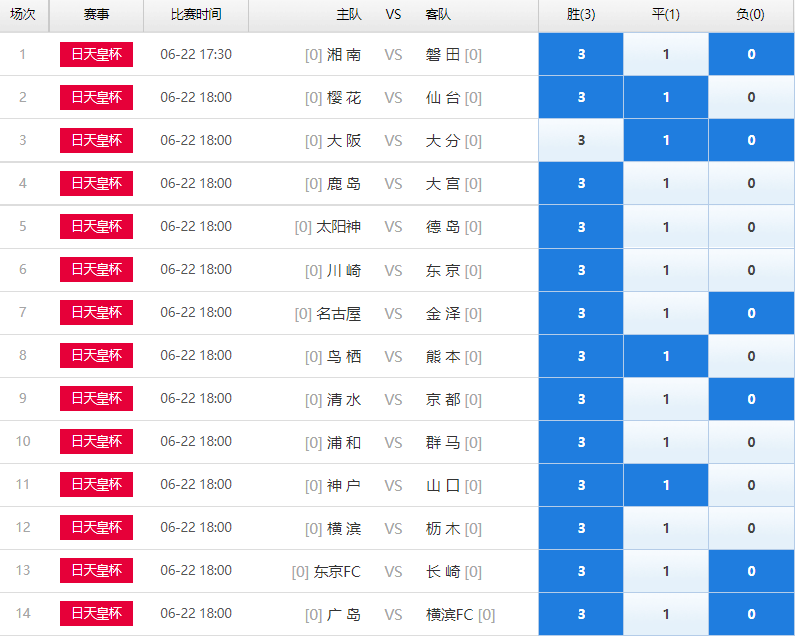The width and height of the screenshot is (795, 639).
Task: Toggle win (3) for 川崎 vs 东京
Action: click(581, 270)
